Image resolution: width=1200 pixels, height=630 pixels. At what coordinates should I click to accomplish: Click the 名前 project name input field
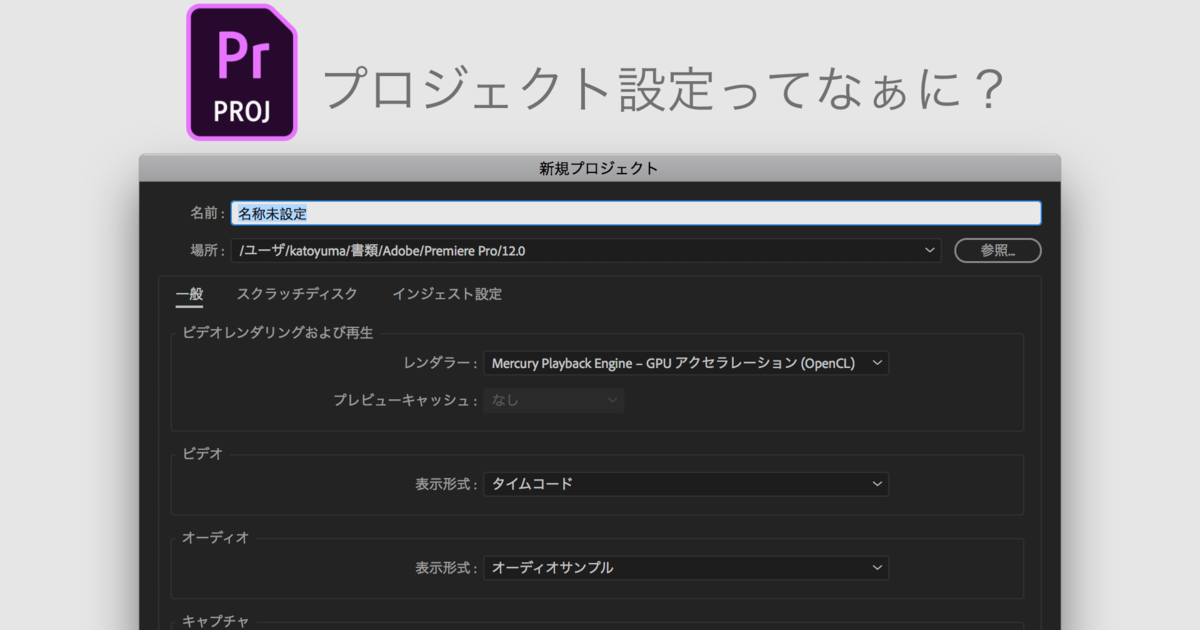point(637,212)
